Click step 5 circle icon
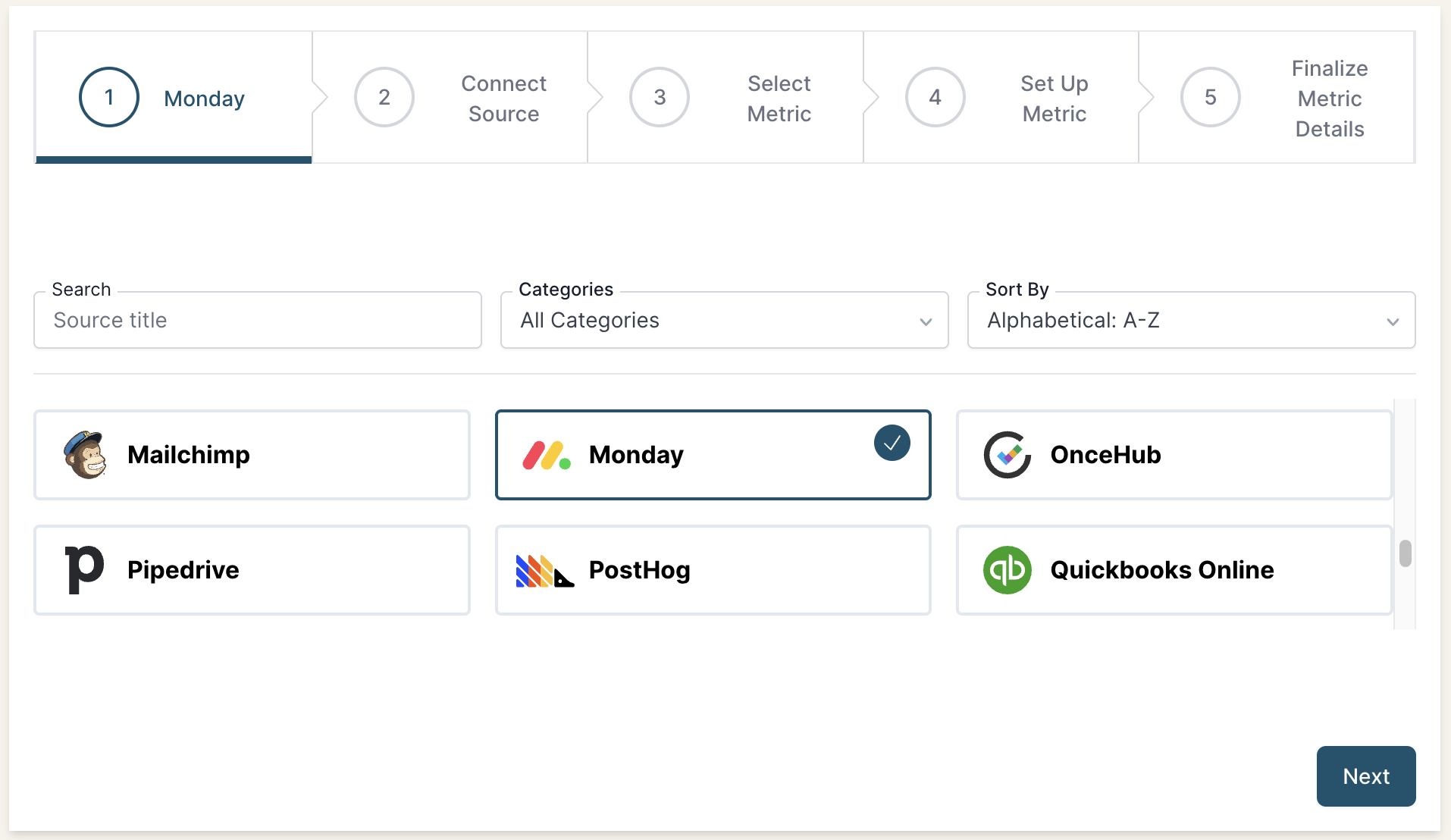Screen dimensions: 1451x840 tap(1209, 97)
